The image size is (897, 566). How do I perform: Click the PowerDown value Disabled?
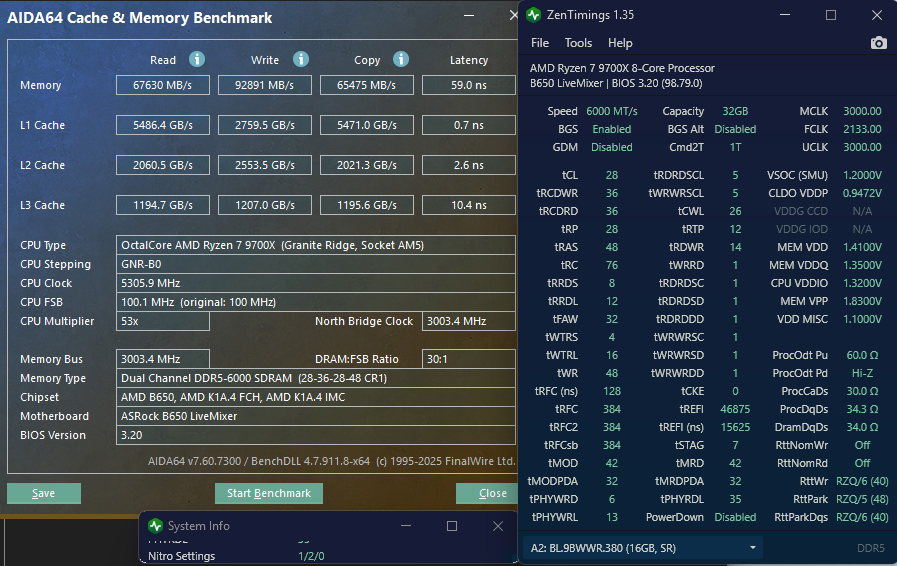tap(735, 517)
